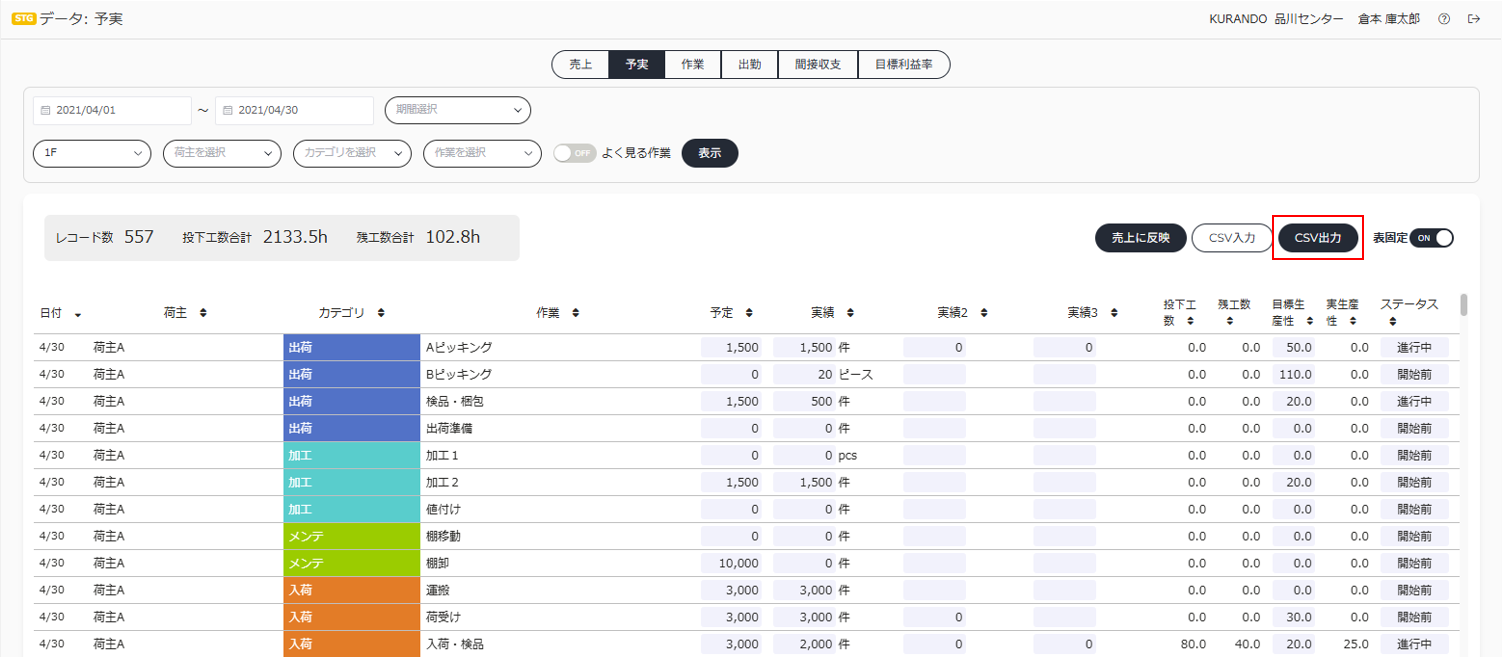This screenshot has width=1502, height=657.
Task: Click 開始前 status for Bピッキング
Action: (1415, 374)
